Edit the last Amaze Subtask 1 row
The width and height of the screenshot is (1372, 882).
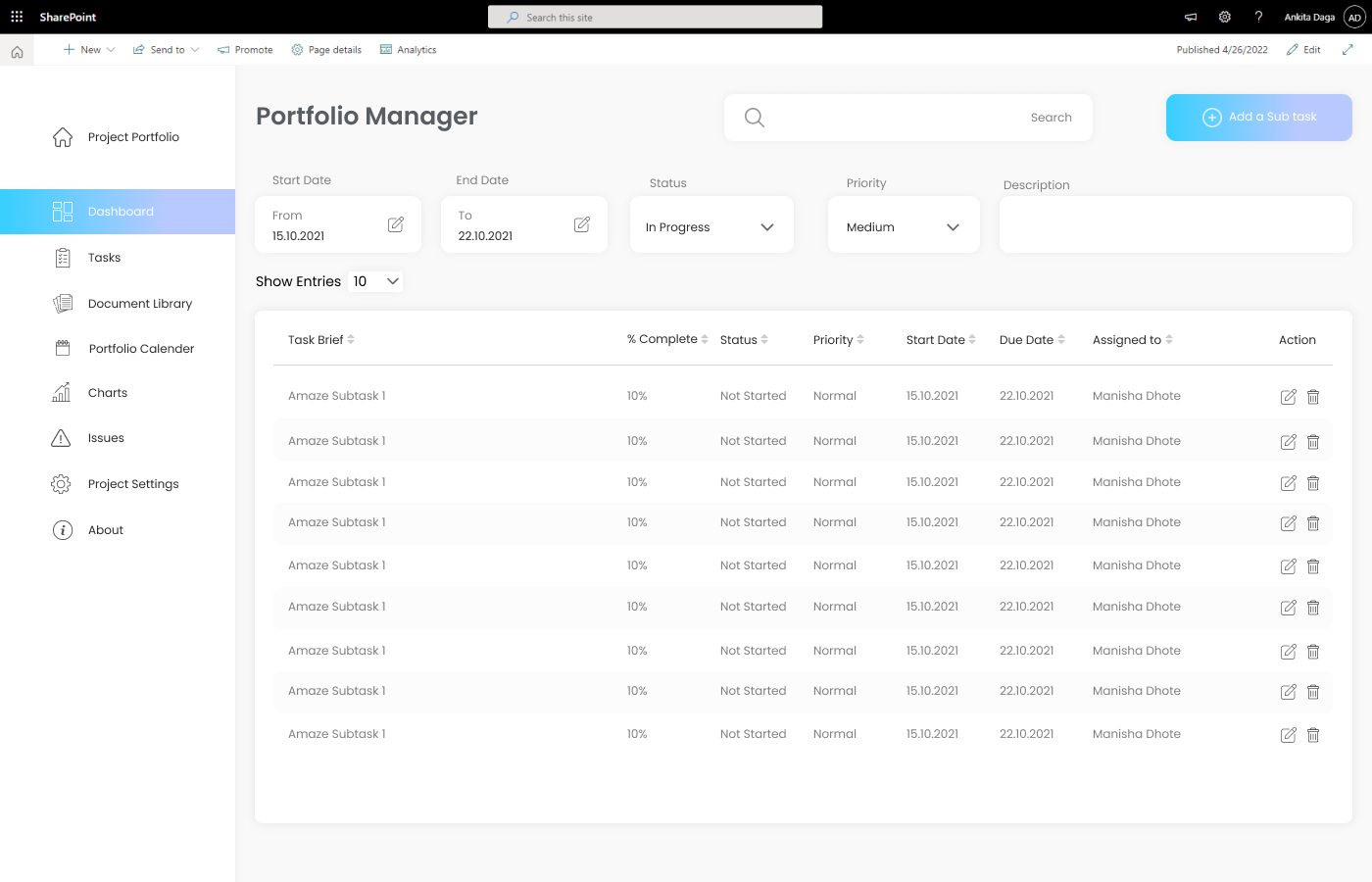coord(1288,735)
